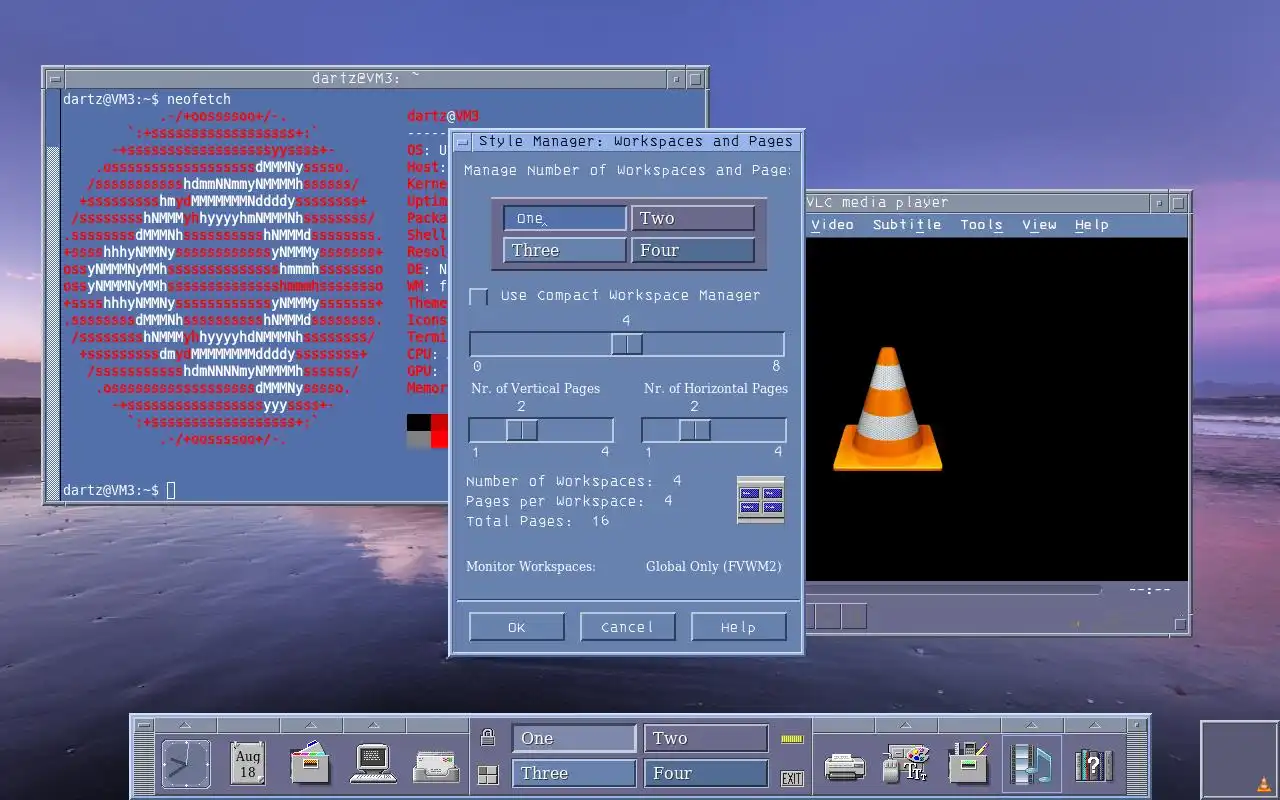Open the VLC View menu
Viewport: 1280px width, 800px height.
click(1039, 225)
